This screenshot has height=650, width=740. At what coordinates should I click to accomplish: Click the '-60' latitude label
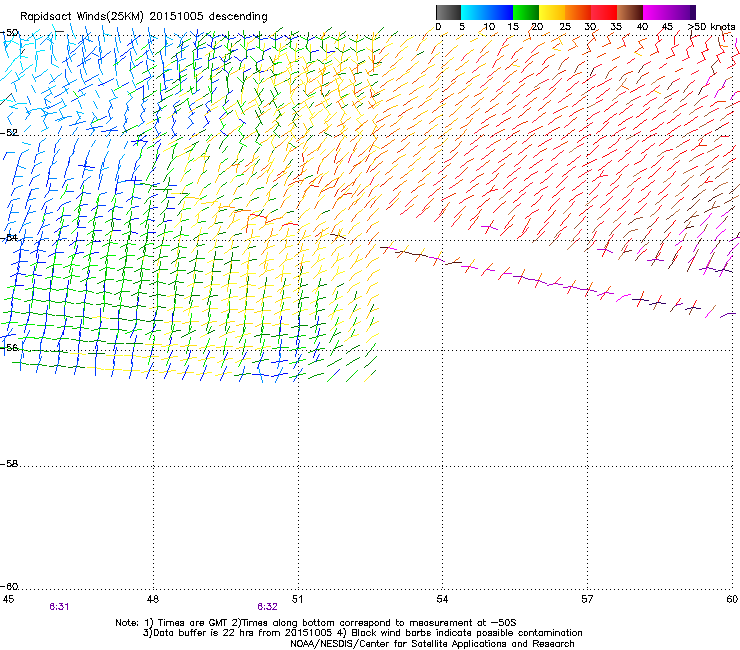coord(9,586)
